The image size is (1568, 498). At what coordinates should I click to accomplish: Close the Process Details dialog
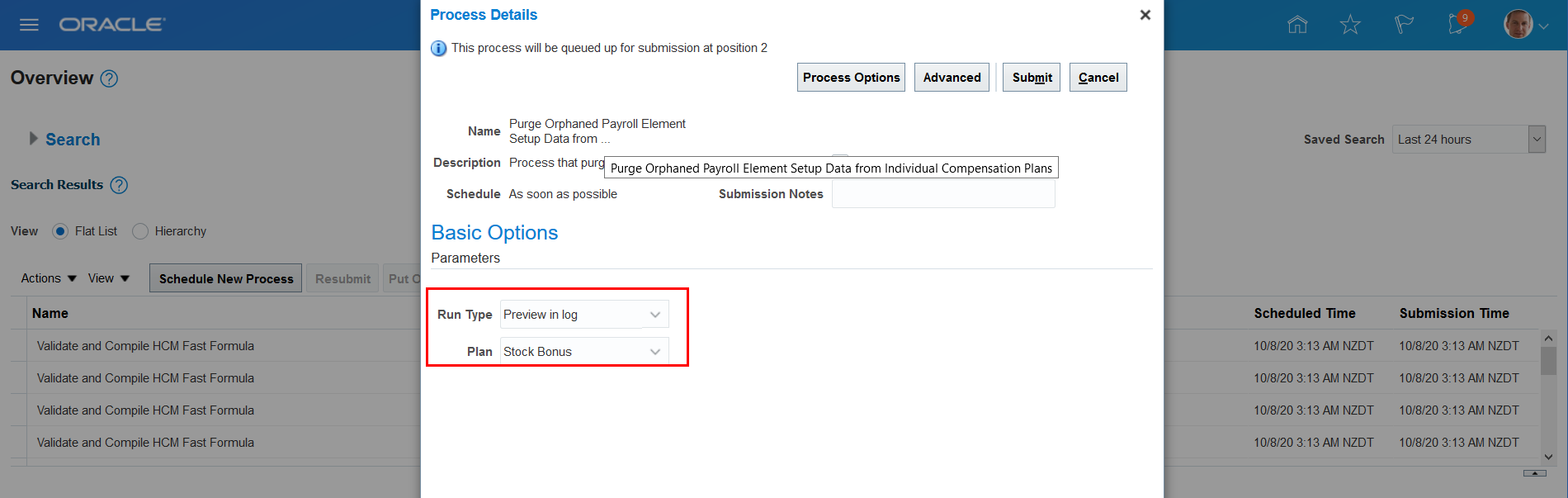(1145, 15)
